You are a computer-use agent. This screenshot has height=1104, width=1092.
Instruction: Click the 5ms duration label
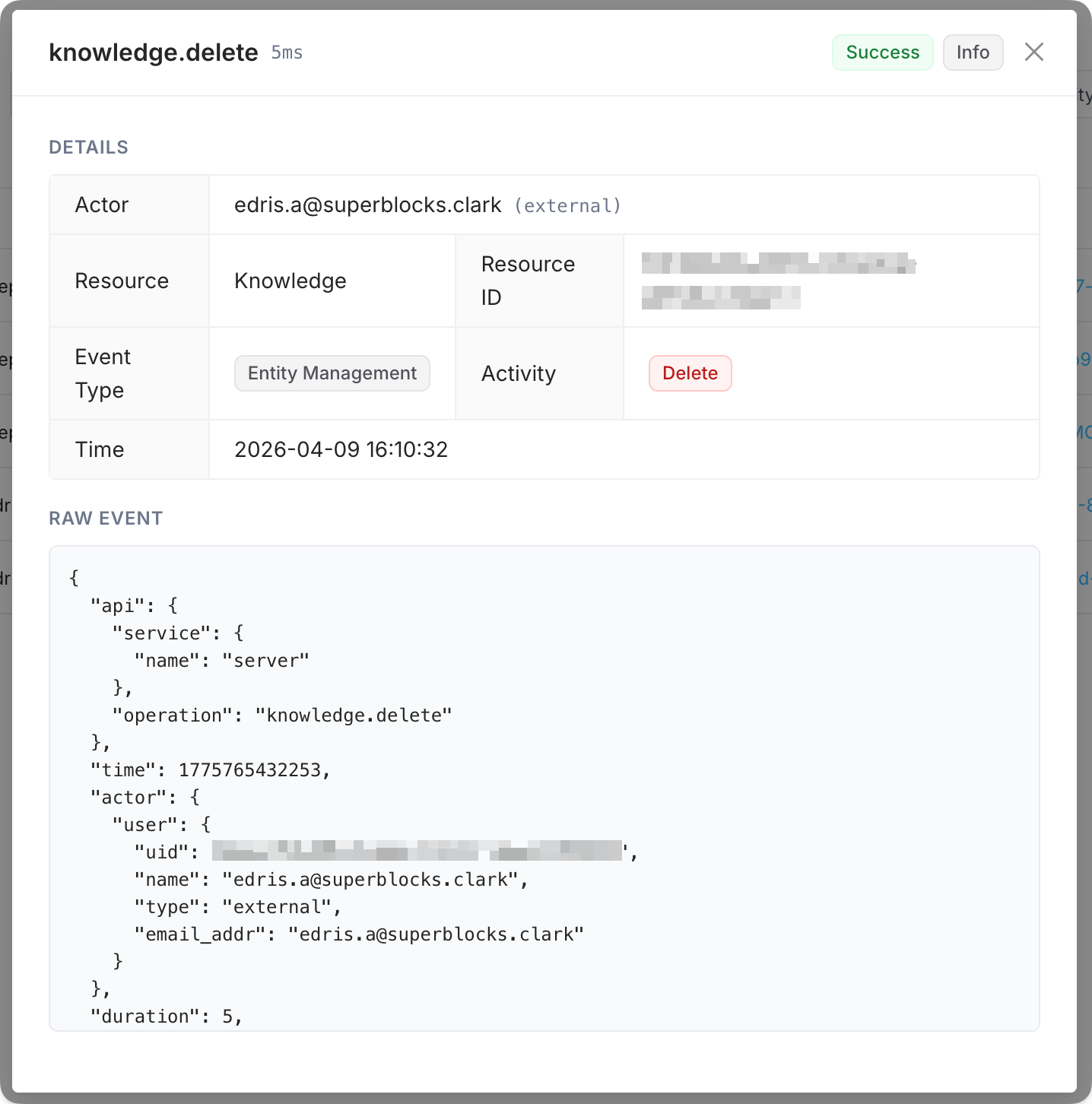287,53
